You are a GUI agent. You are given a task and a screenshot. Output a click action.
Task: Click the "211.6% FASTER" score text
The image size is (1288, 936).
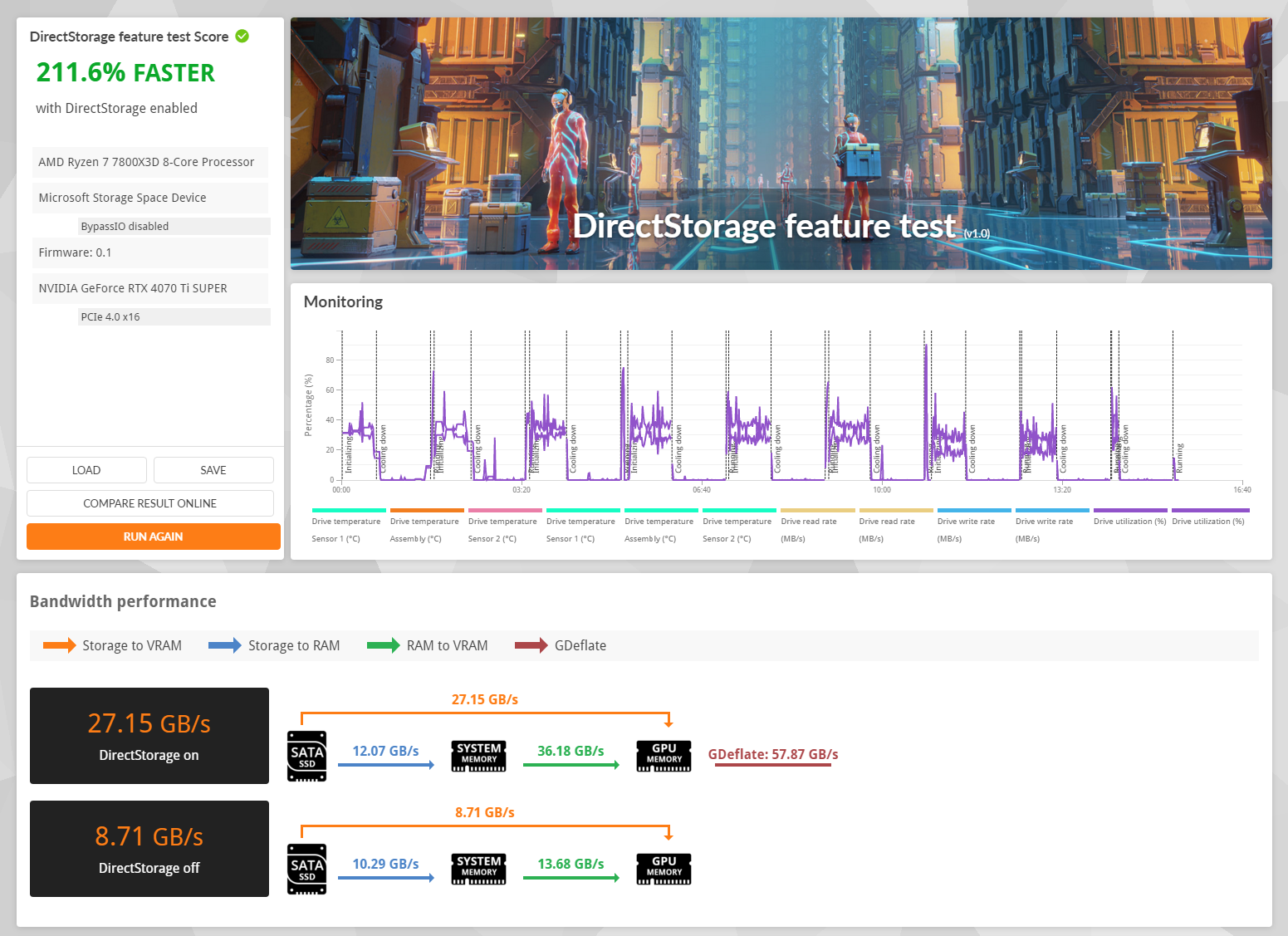point(125,73)
